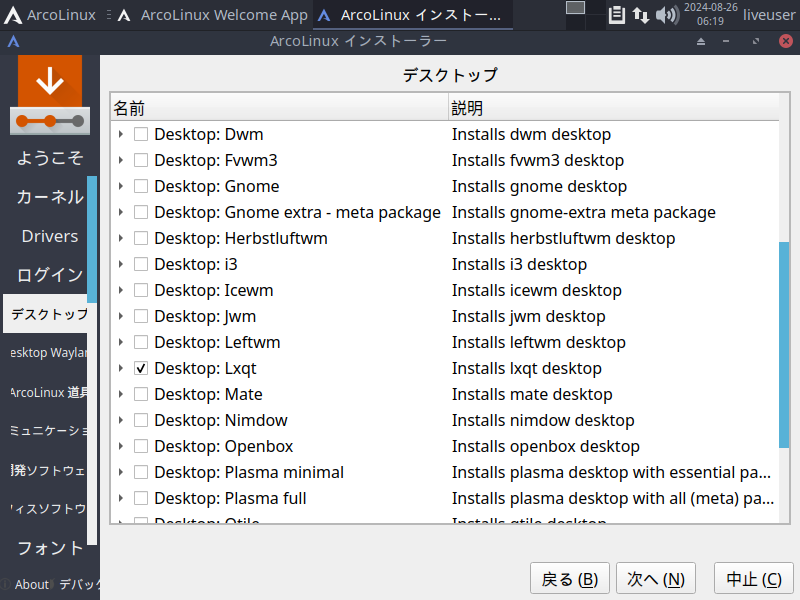Click the network connection tray icon
Viewport: 800px width, 600px height.
tap(640, 15)
